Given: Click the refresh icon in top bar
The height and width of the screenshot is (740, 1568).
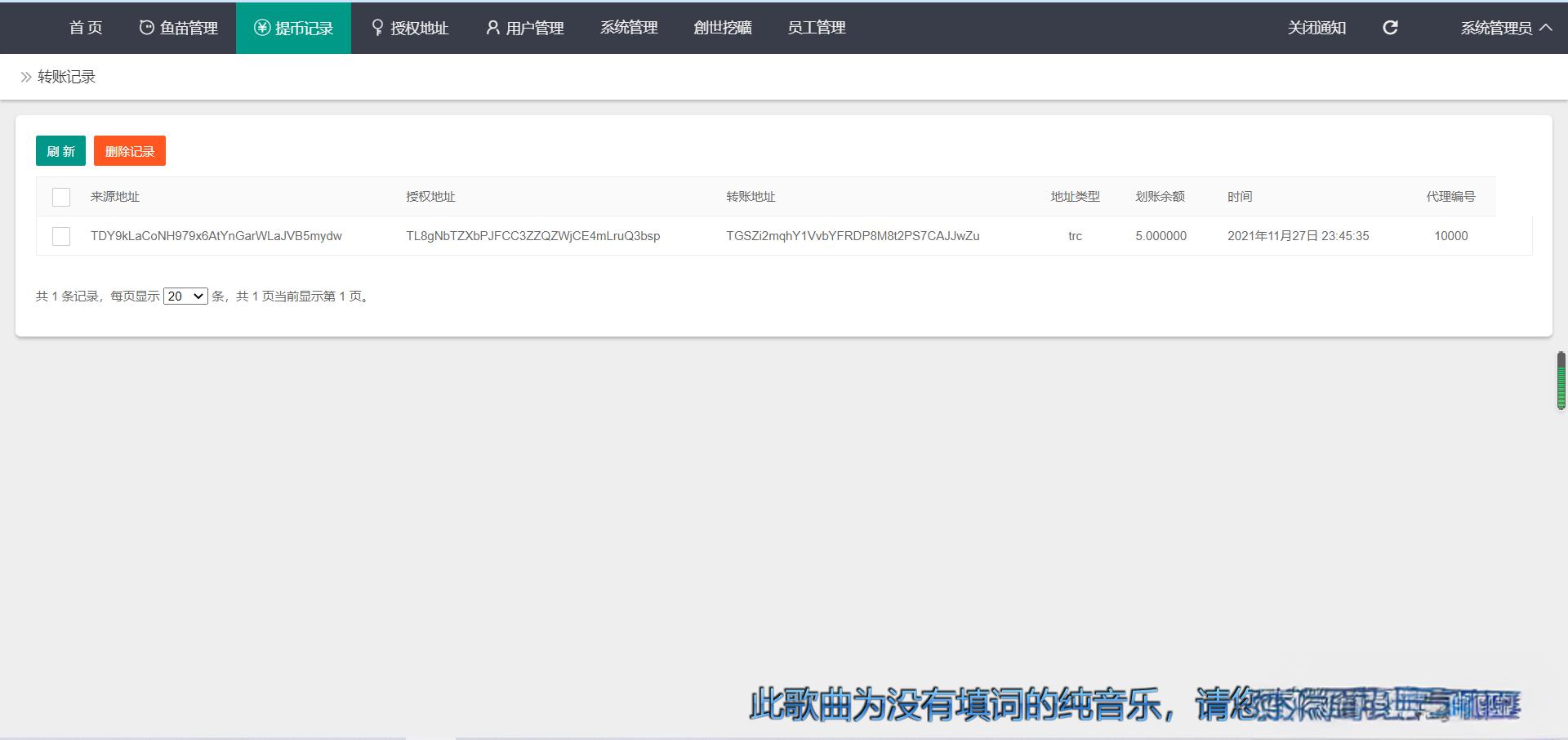Looking at the screenshot, I should [x=1390, y=28].
